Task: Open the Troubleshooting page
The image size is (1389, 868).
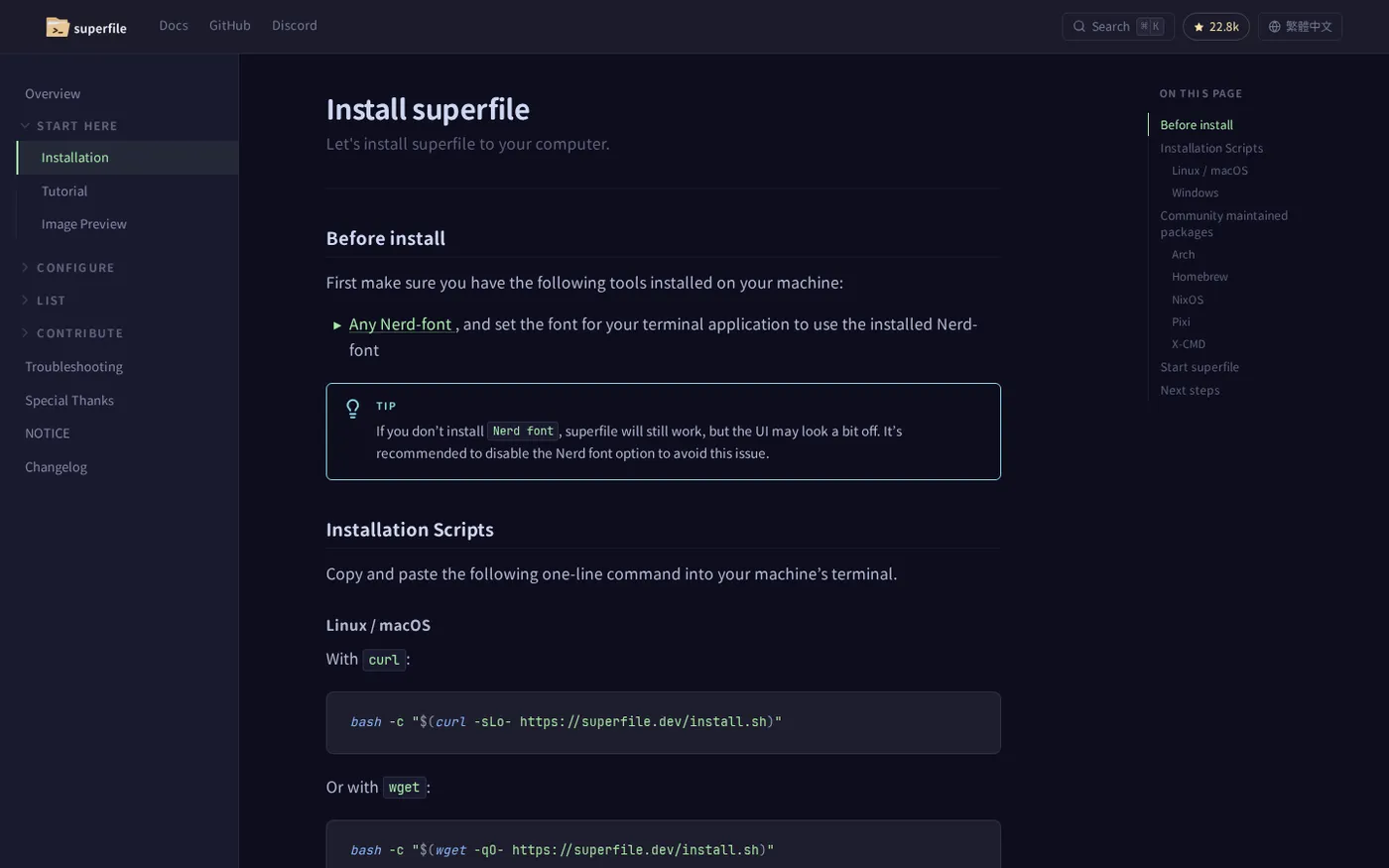Action: tap(74, 367)
